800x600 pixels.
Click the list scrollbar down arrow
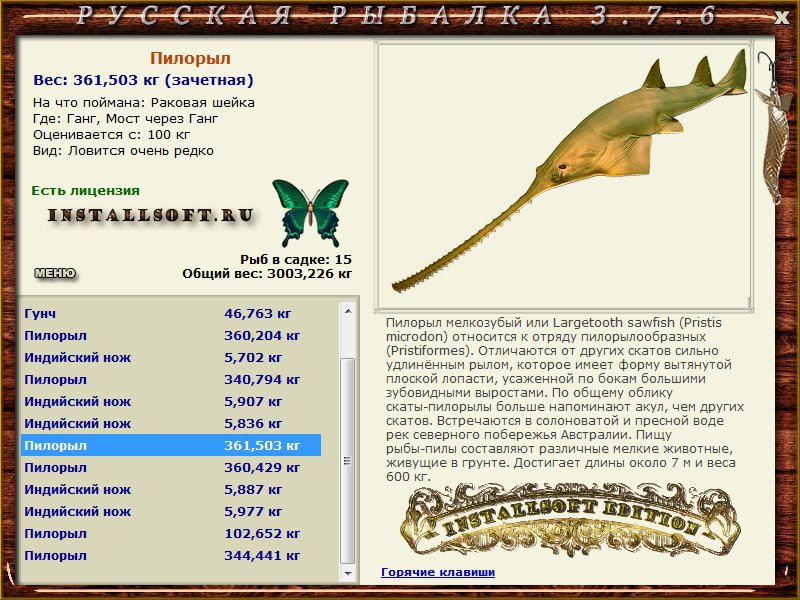point(348,573)
